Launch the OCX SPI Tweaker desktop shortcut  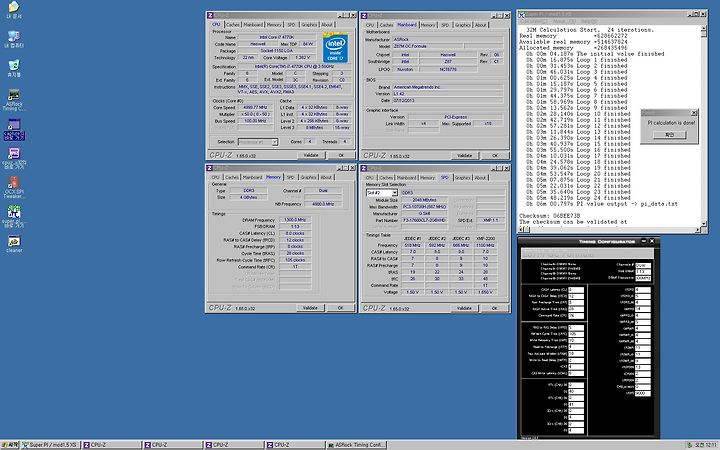[14, 188]
